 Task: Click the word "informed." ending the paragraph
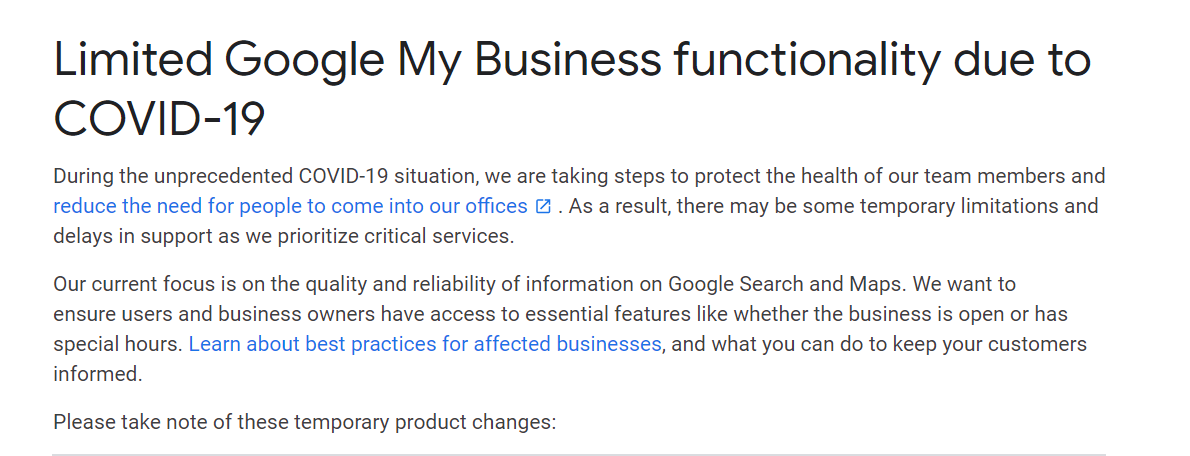click(x=98, y=374)
